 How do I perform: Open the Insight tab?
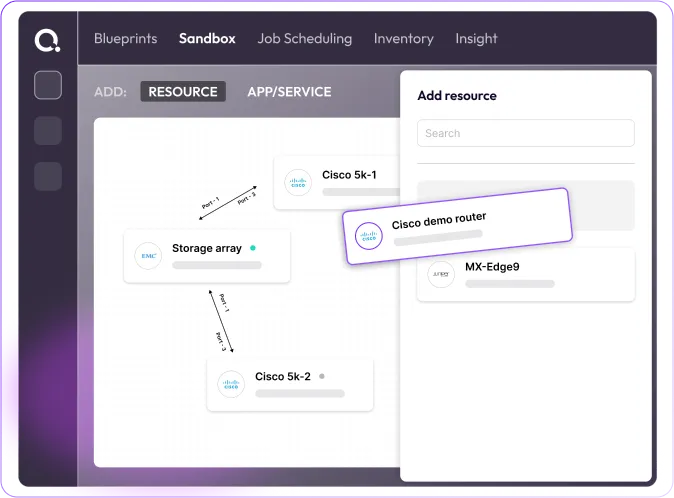pos(476,39)
